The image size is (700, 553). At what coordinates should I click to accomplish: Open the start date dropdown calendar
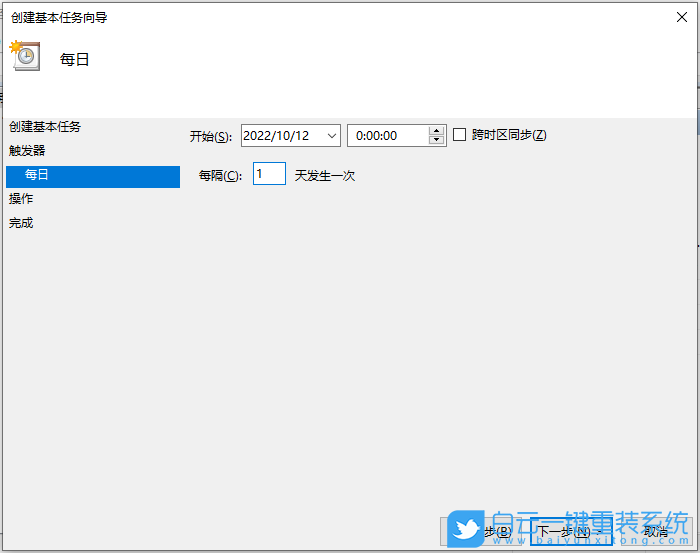pos(332,136)
